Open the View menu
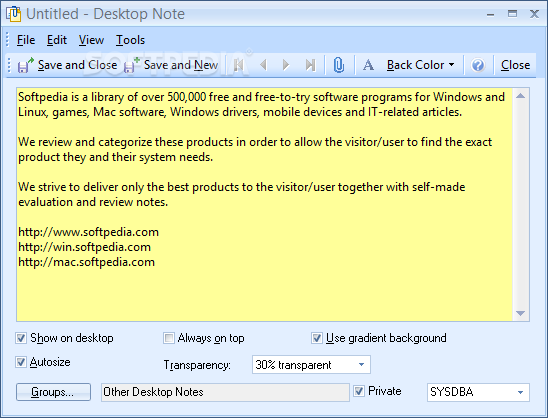The height and width of the screenshot is (418, 548). click(91, 40)
